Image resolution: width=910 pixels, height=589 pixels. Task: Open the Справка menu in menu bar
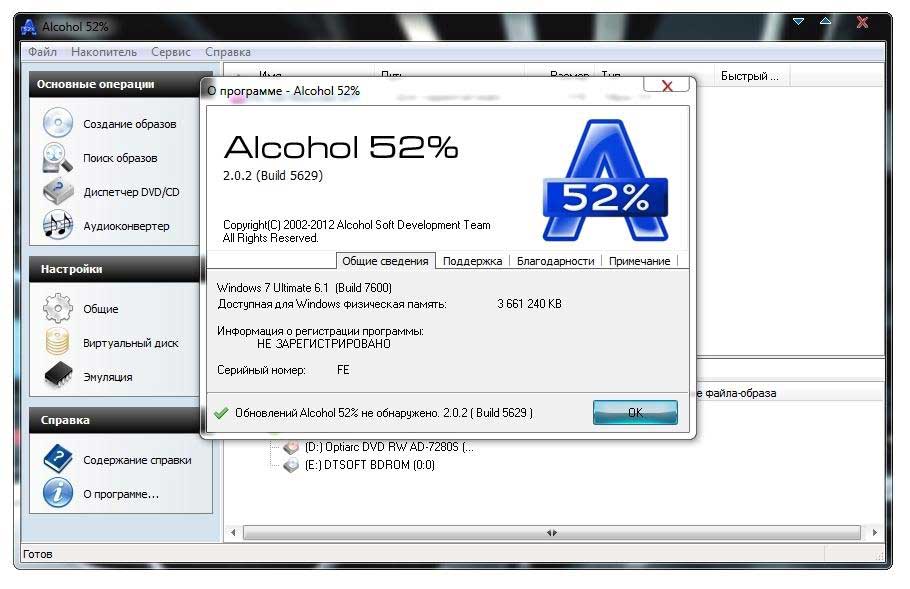pos(228,52)
